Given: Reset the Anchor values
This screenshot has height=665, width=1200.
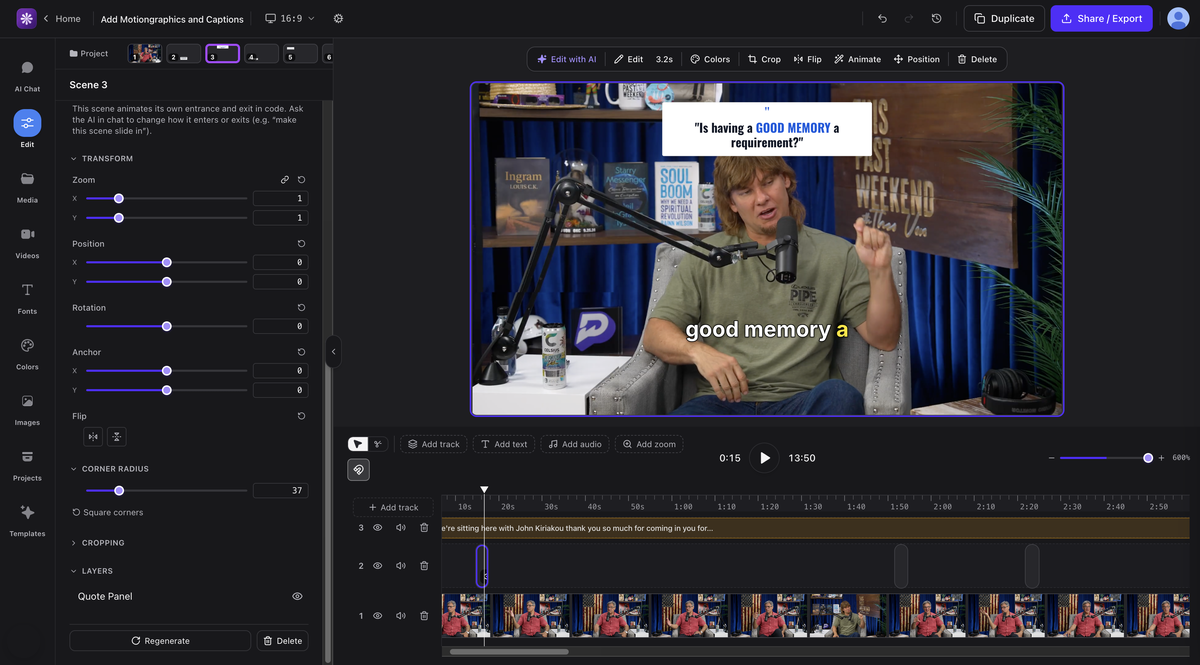Looking at the screenshot, I should (302, 352).
